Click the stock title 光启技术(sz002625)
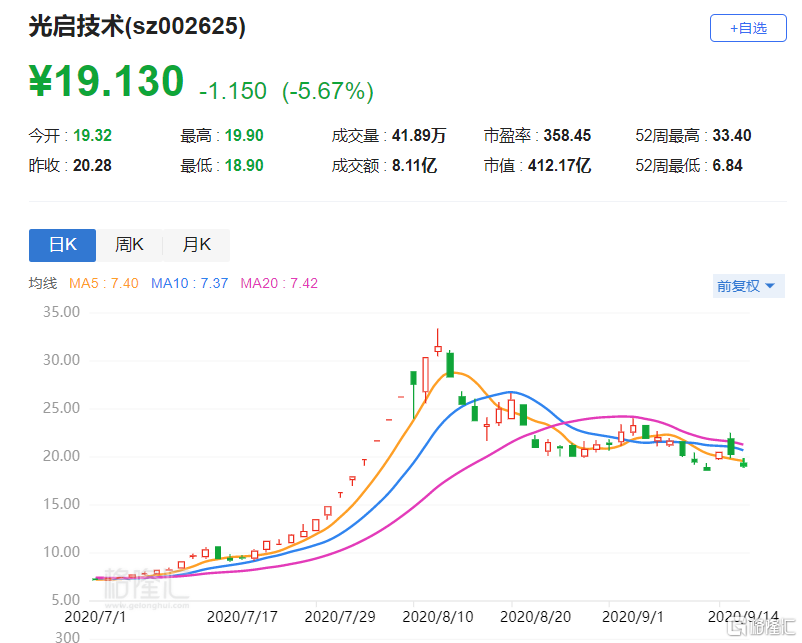This screenshot has height=643, width=802. tap(137, 26)
